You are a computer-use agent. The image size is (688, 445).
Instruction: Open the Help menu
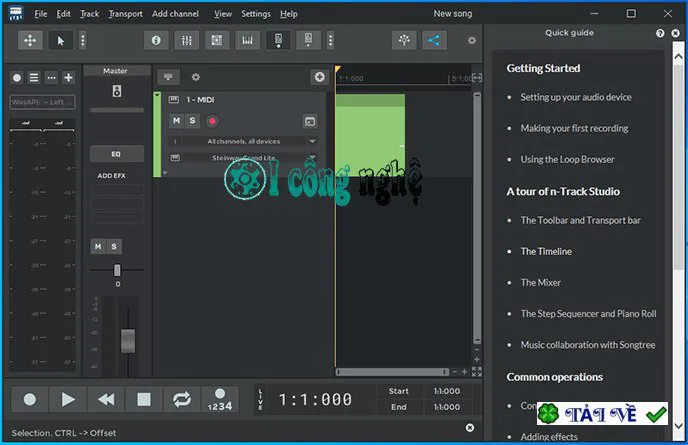[x=289, y=14]
